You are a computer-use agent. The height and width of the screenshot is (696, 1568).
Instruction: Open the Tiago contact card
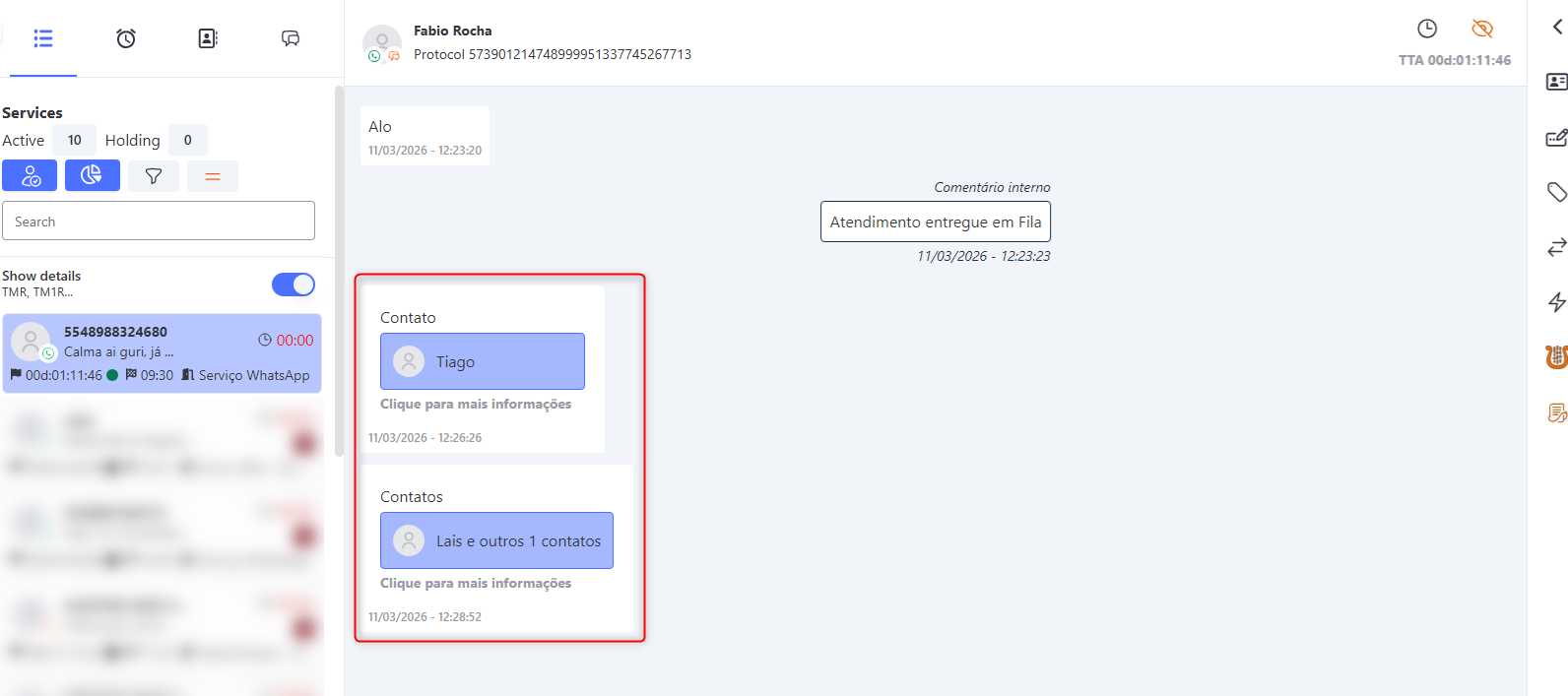pos(483,361)
